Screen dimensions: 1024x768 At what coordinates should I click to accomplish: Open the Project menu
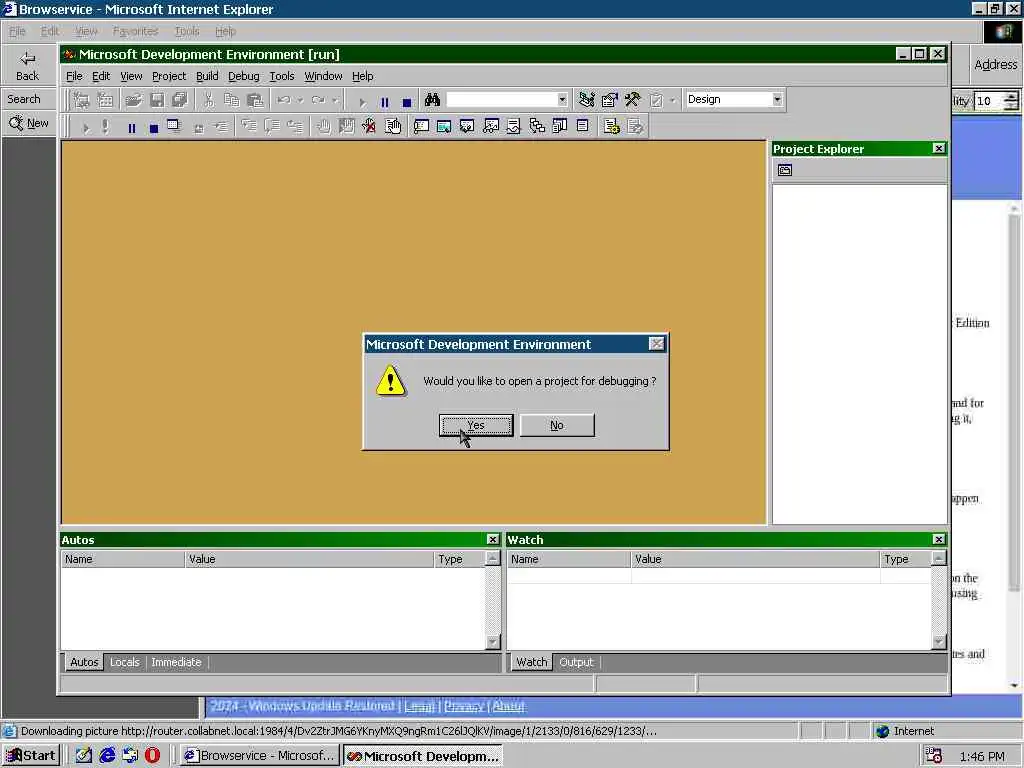(x=169, y=76)
